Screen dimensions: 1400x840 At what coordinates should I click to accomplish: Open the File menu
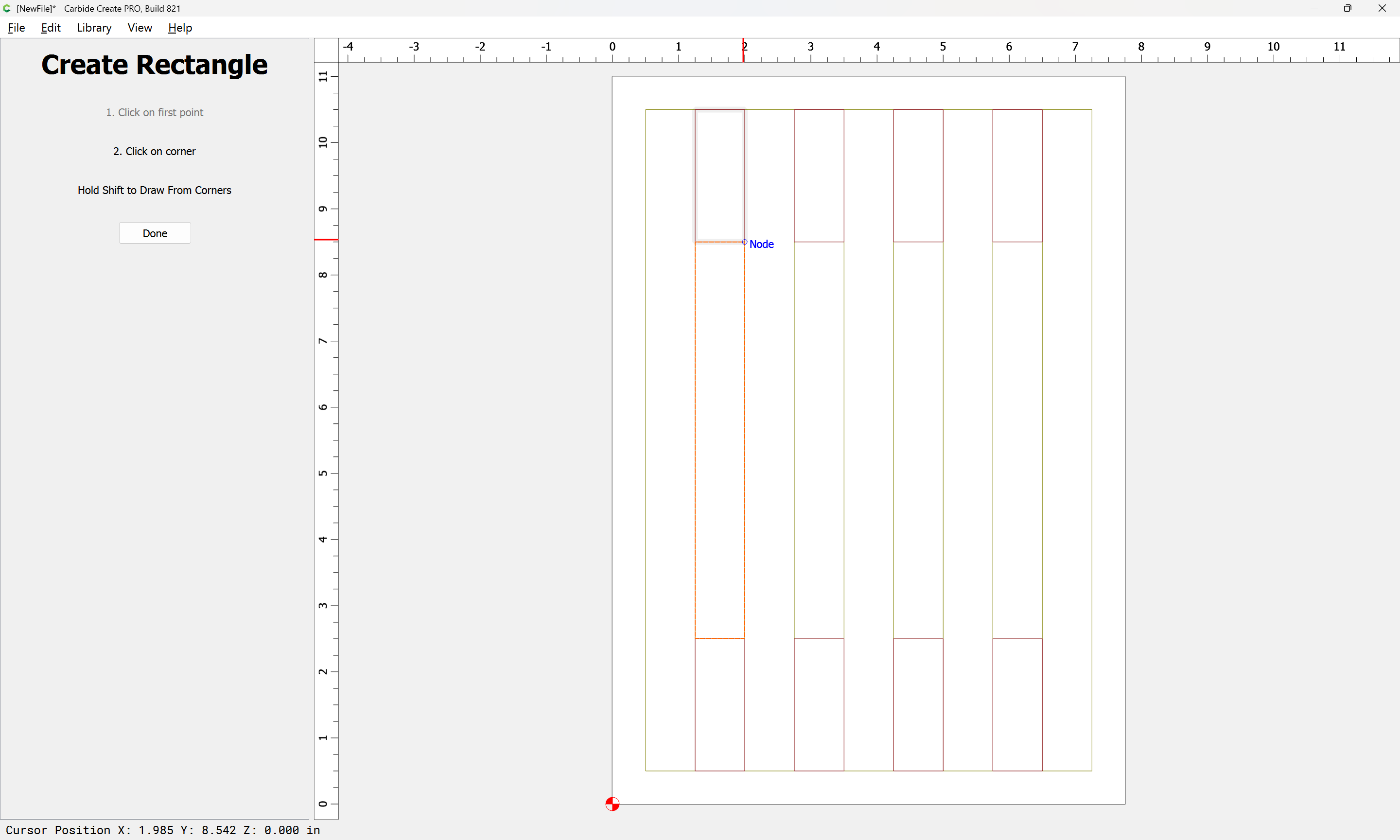tap(16, 28)
